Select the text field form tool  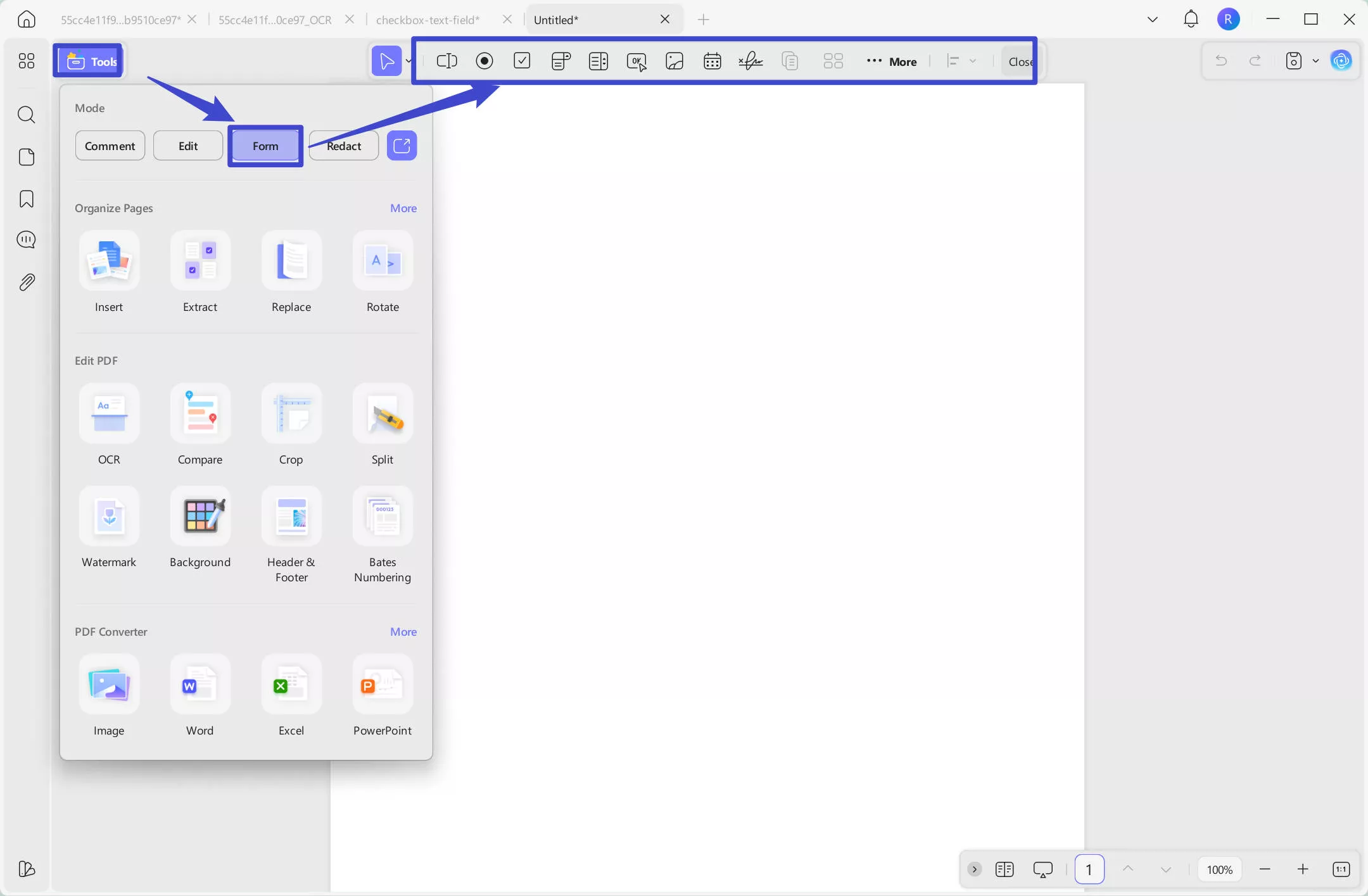tap(446, 61)
